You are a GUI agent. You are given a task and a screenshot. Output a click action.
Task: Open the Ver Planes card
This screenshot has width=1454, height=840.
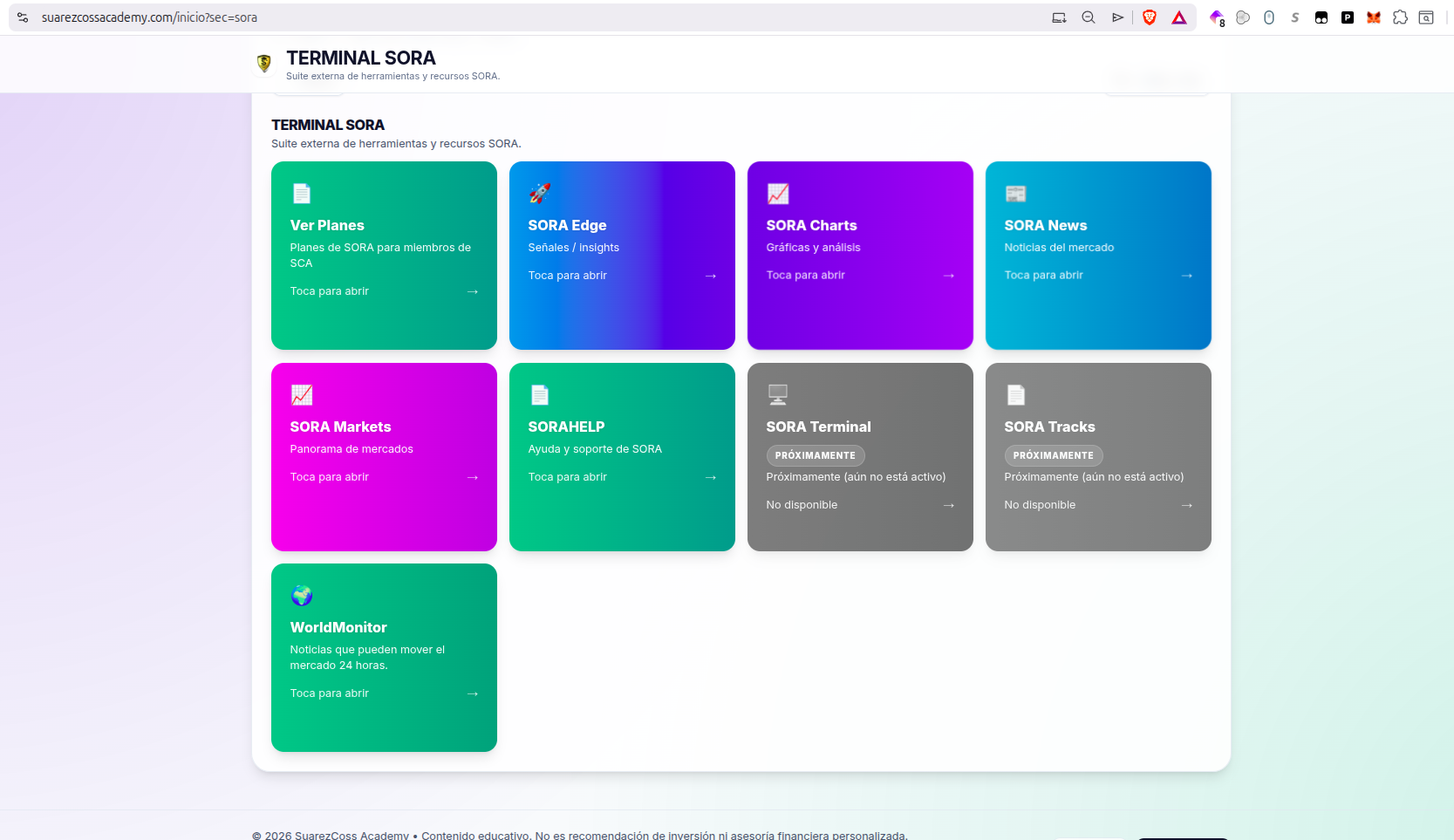384,255
